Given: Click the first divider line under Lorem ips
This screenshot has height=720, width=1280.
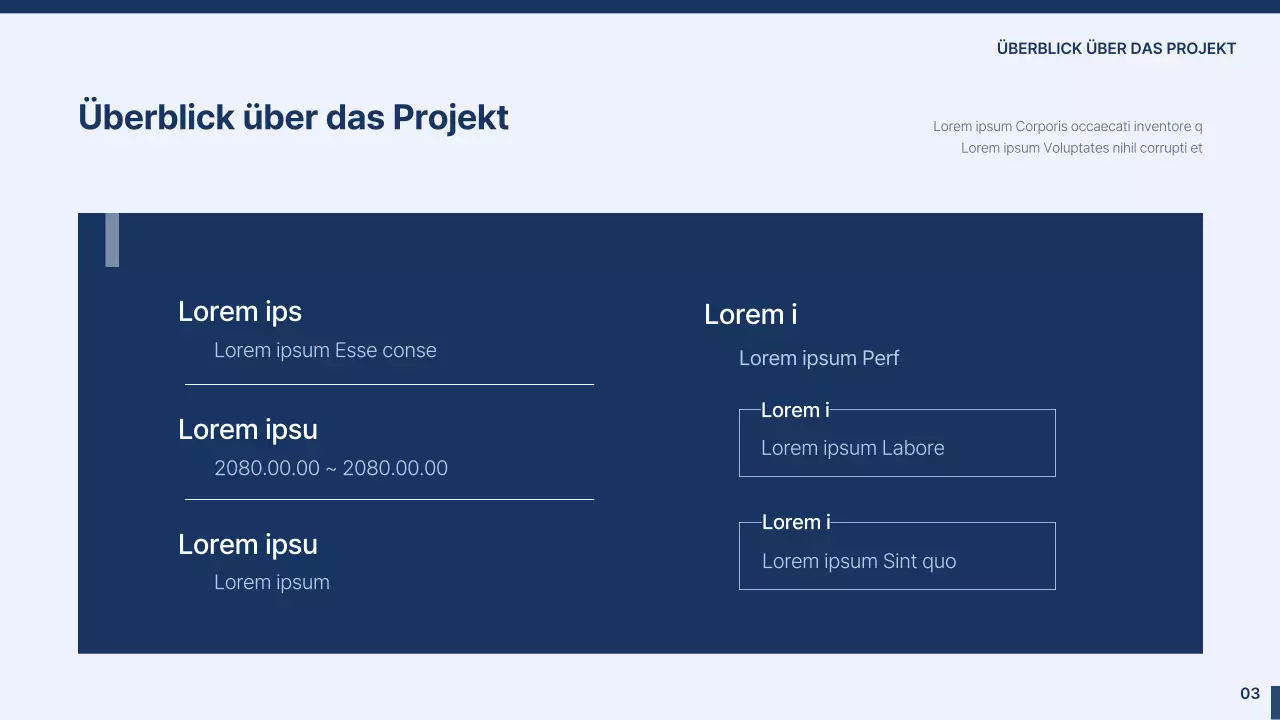Looking at the screenshot, I should click(x=389, y=382).
